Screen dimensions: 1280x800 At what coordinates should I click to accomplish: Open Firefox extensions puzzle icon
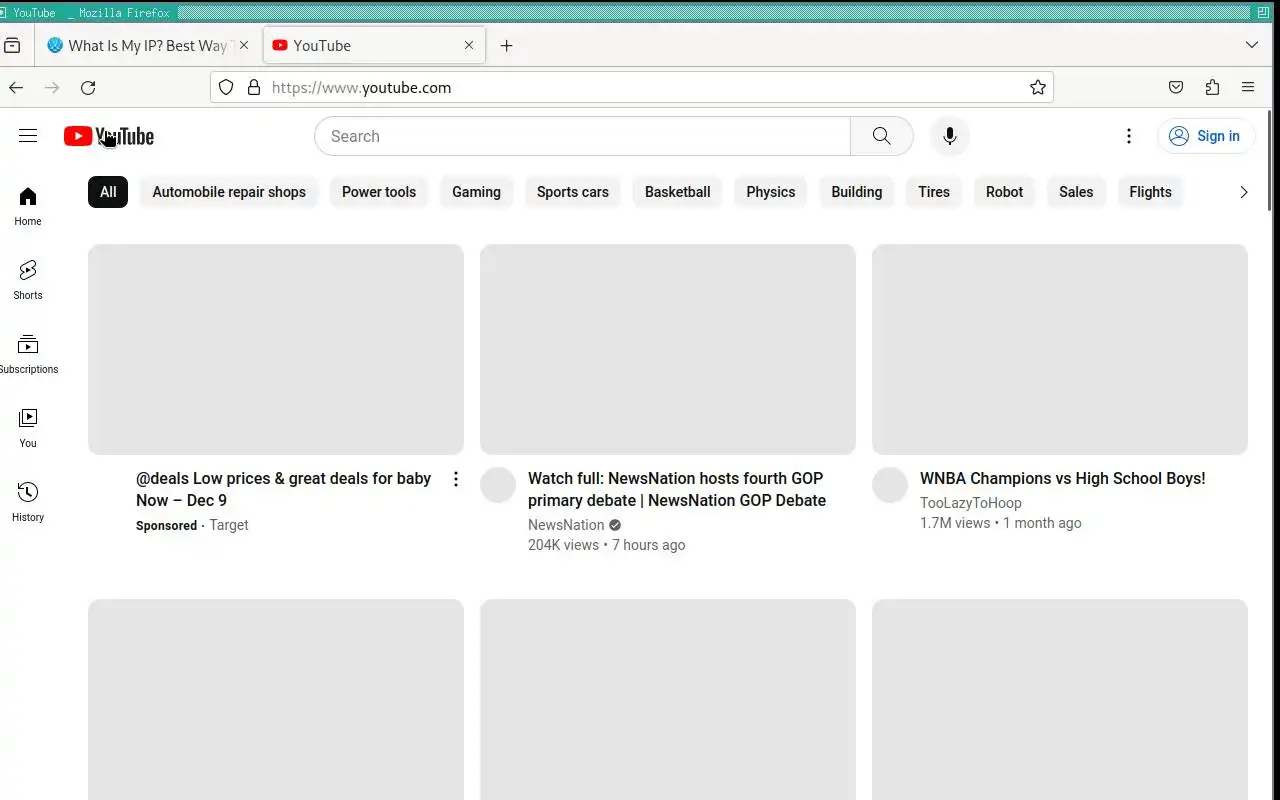1212,88
